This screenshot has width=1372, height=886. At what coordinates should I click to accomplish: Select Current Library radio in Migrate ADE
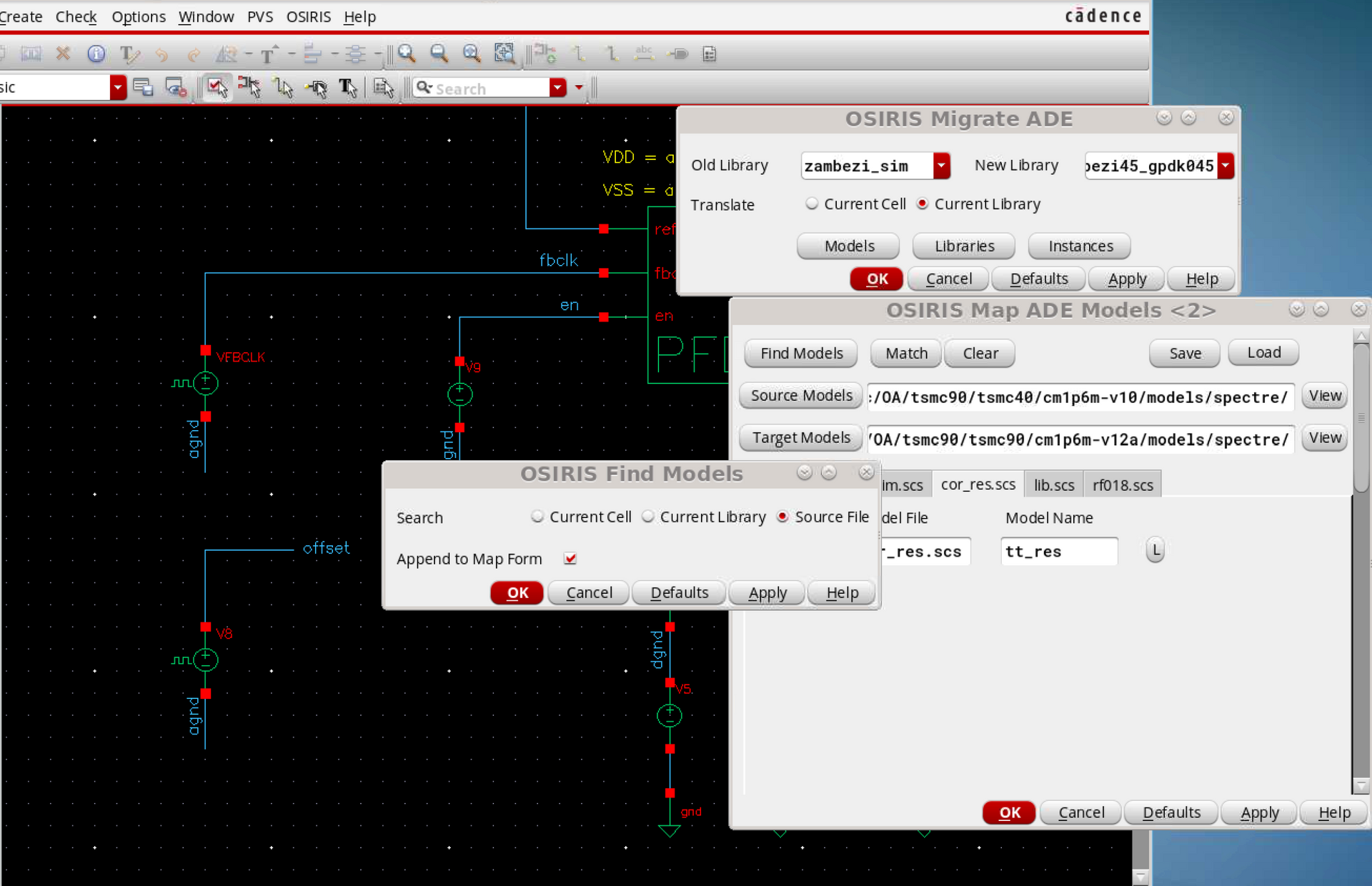point(922,204)
